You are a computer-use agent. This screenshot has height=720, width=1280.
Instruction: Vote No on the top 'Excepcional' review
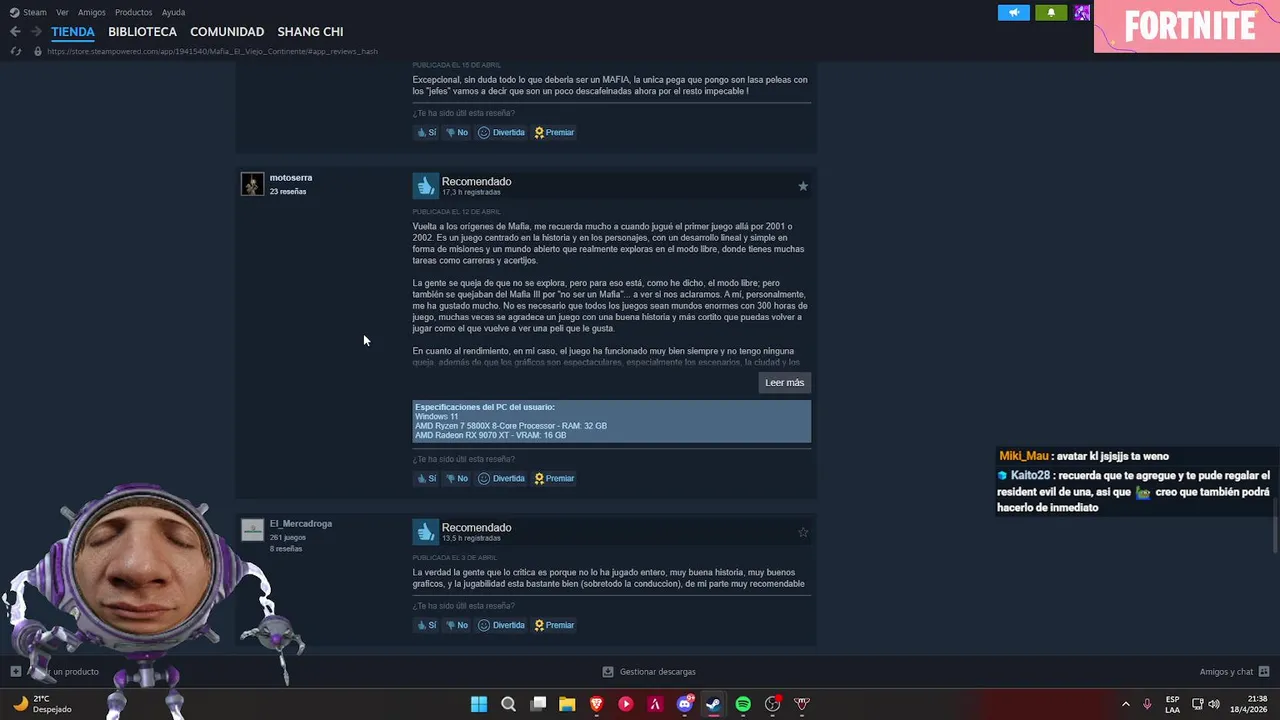pos(457,132)
